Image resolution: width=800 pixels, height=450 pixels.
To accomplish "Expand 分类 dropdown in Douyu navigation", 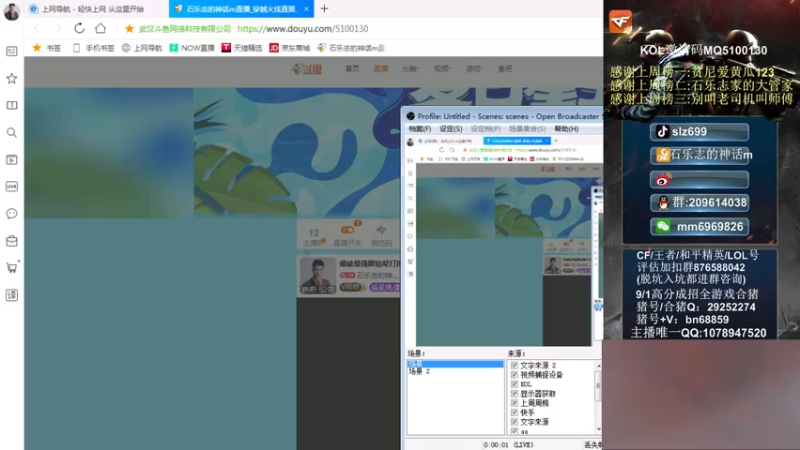I will pyautogui.click(x=410, y=69).
